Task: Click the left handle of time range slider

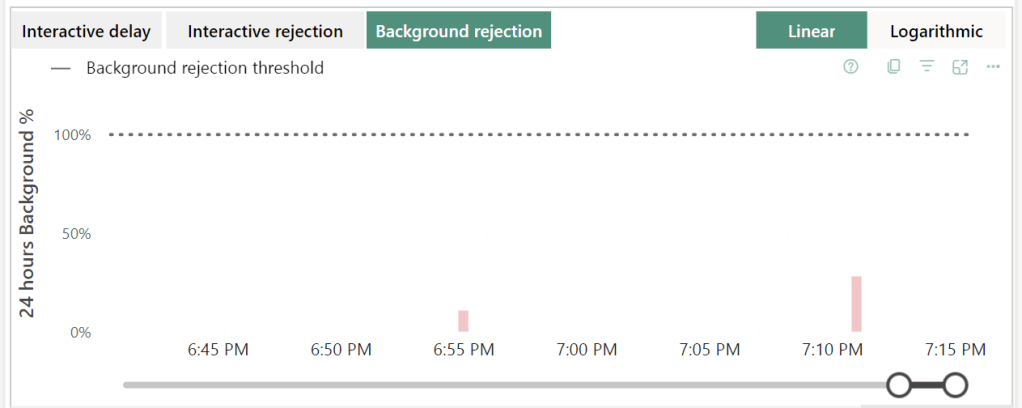Action: point(899,384)
